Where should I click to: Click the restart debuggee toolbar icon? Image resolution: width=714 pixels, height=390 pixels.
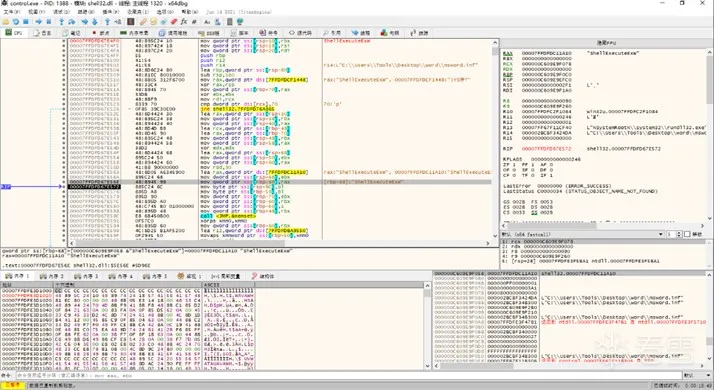tap(16, 21)
